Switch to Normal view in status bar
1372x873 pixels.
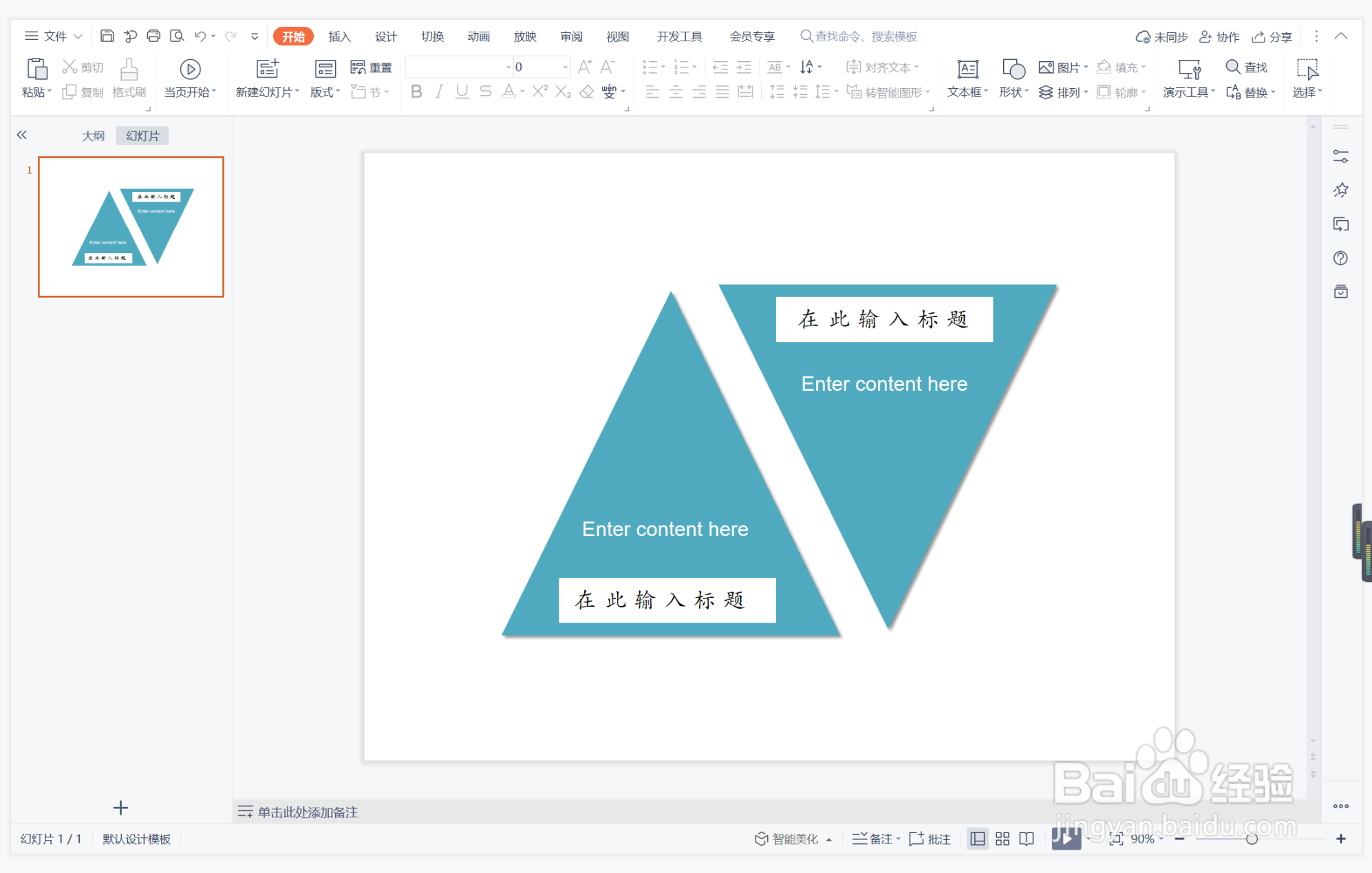coord(978,839)
